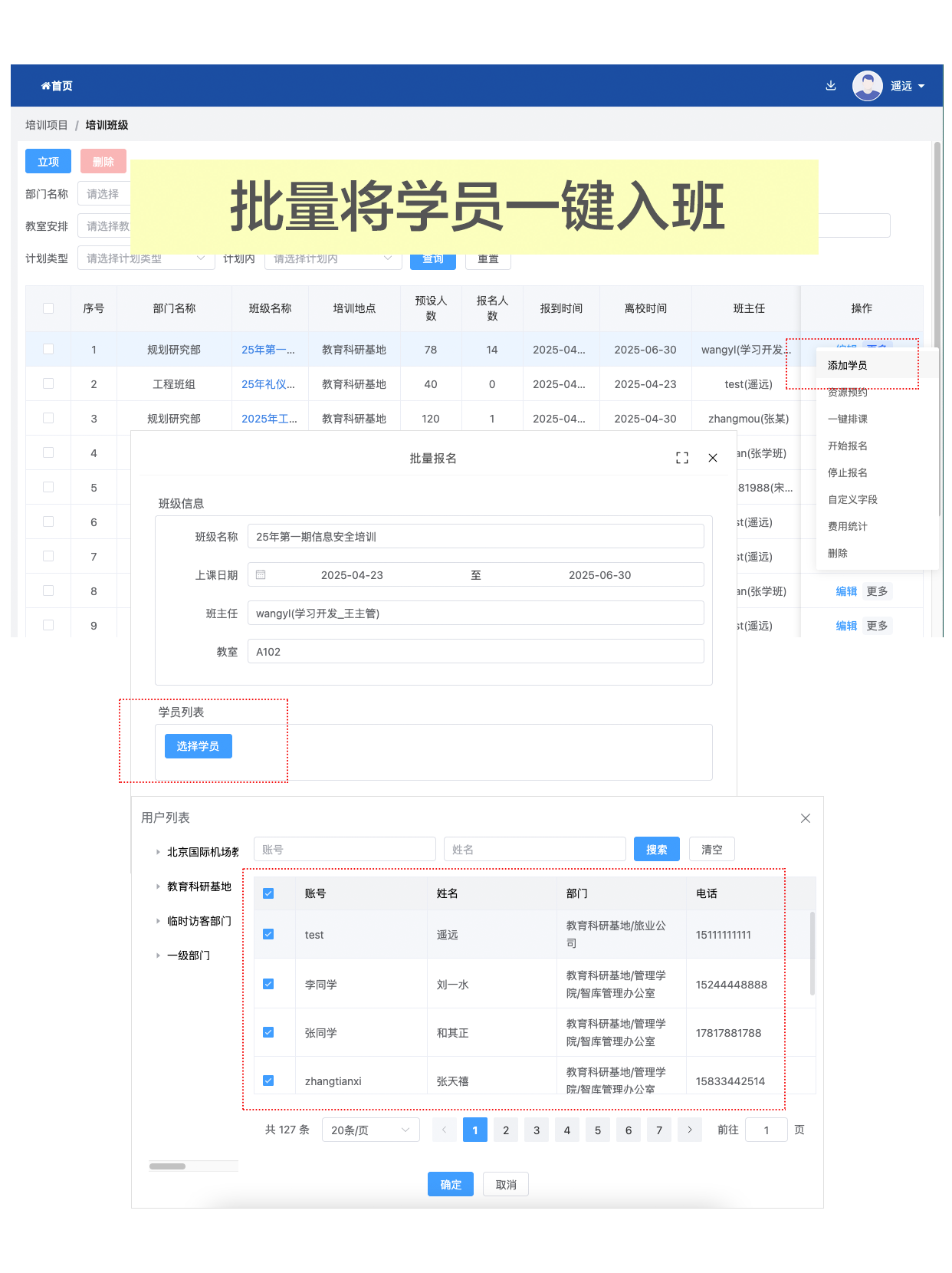Viewport: 952px width, 1273px height.
Task: Uncheck the checkbox for account test
Action: click(x=268, y=934)
